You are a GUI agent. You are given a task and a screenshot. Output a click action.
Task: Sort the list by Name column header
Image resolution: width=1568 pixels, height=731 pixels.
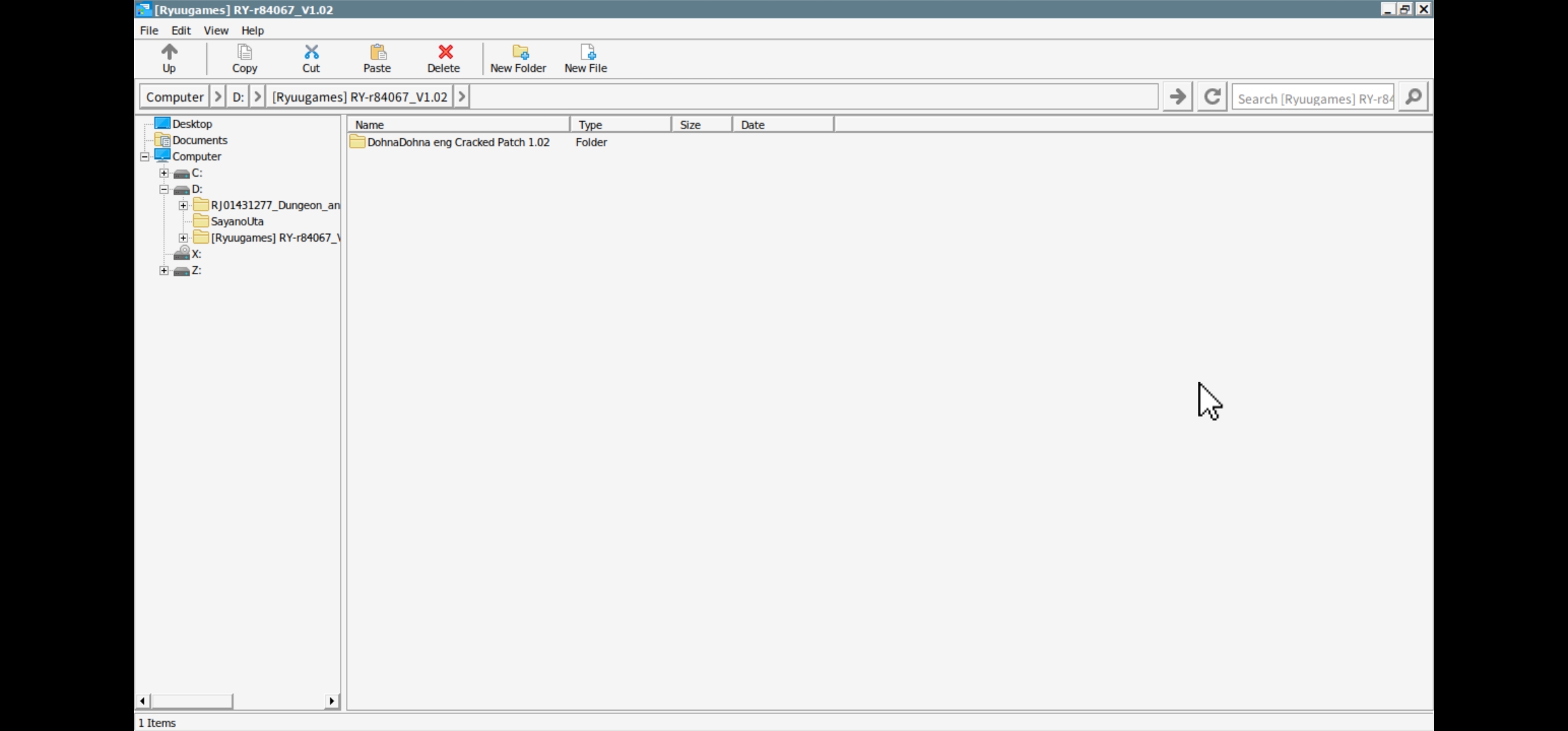458,125
